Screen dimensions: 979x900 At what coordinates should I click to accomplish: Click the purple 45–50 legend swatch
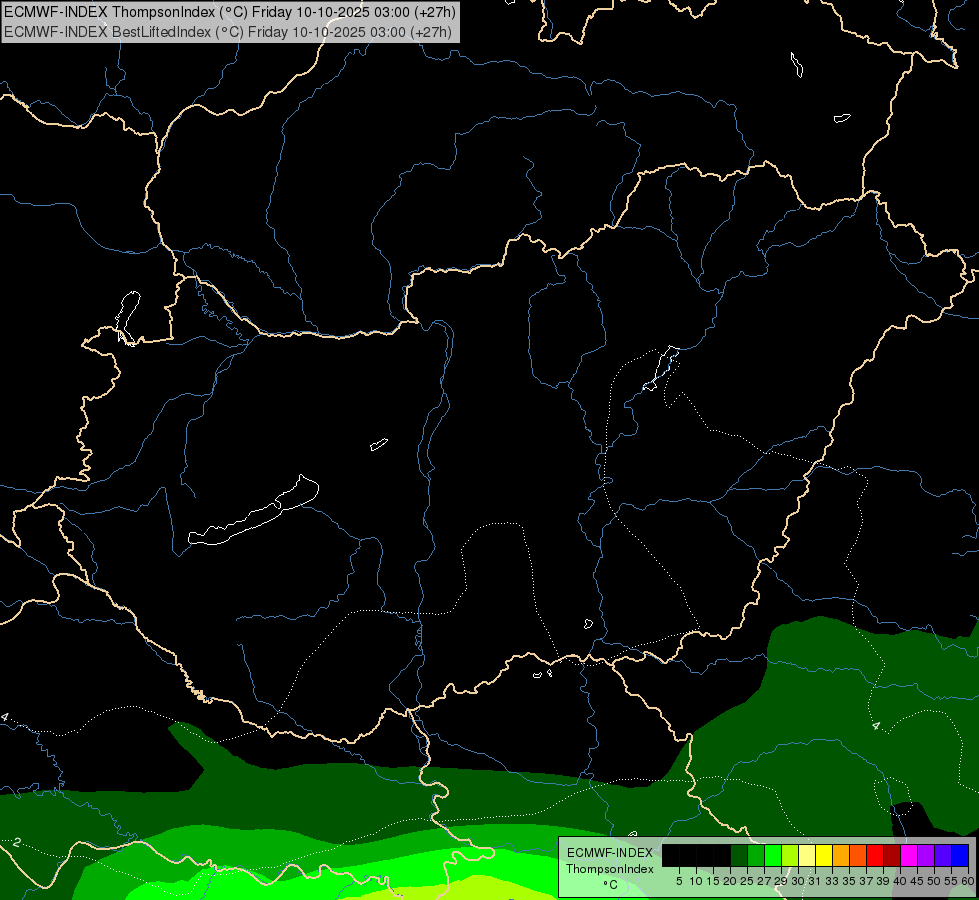[x=926, y=856]
